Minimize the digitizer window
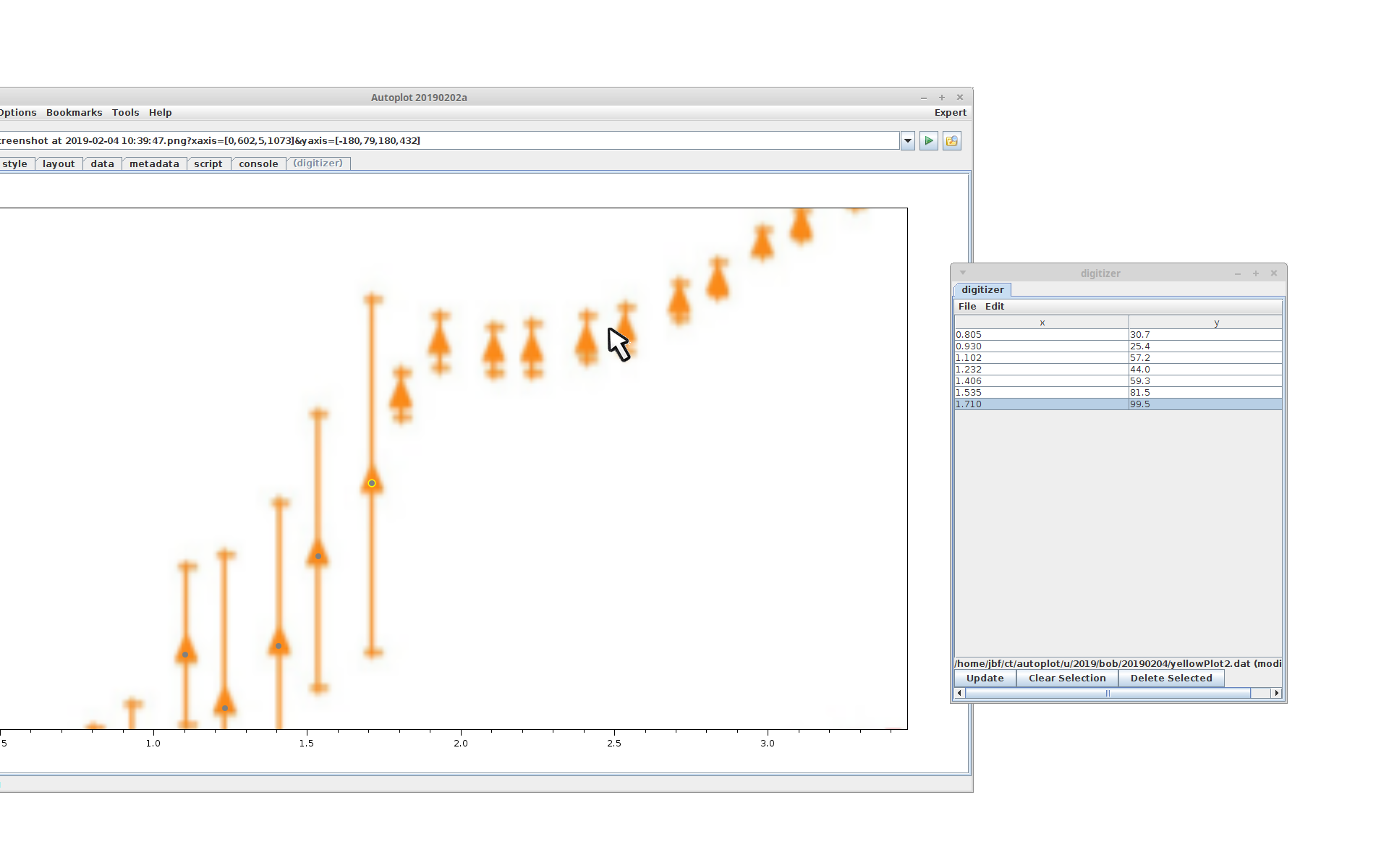Screen dimensions: 1389x868 click(1238, 273)
